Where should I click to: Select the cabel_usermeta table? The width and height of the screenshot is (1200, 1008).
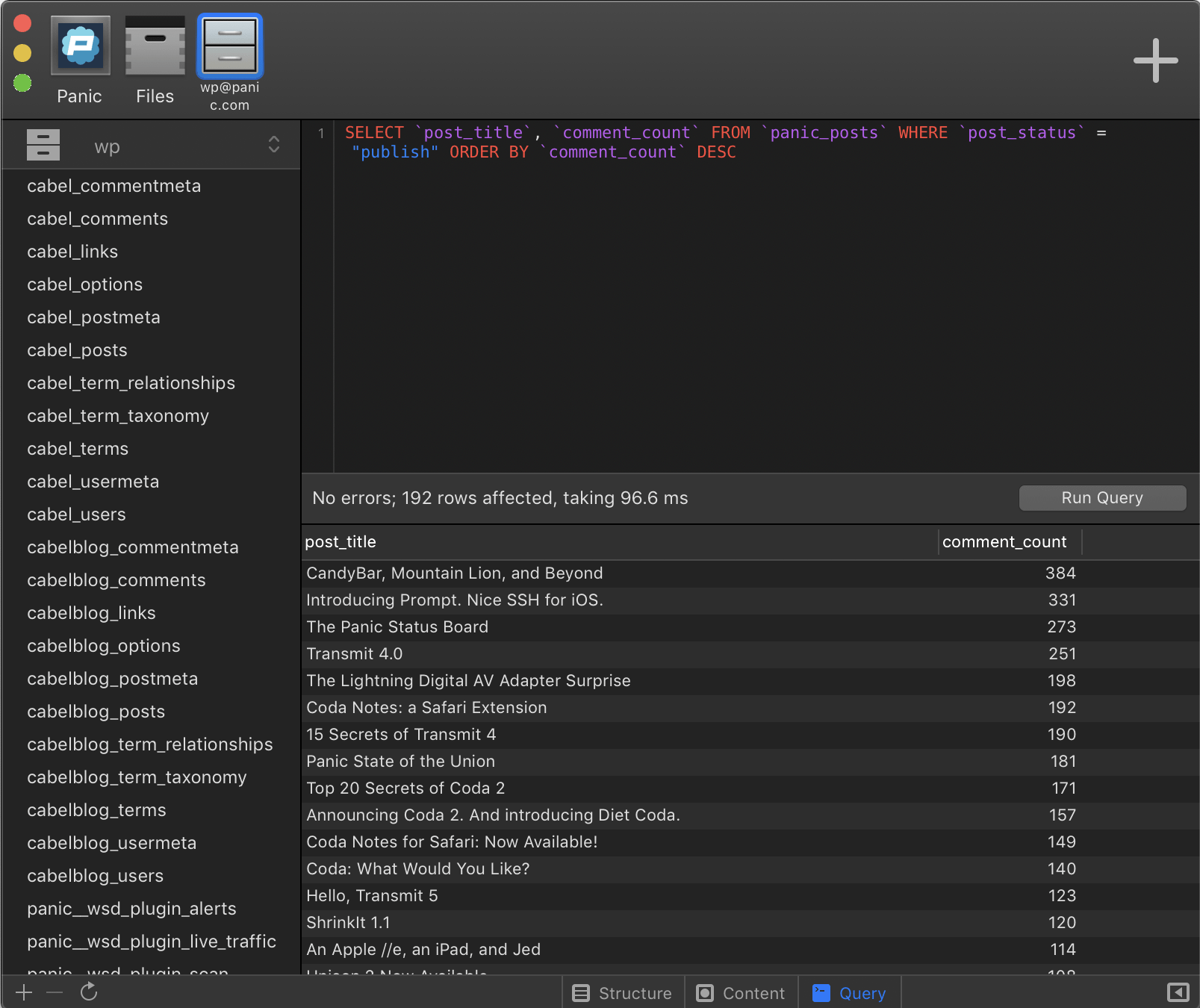pos(152,482)
